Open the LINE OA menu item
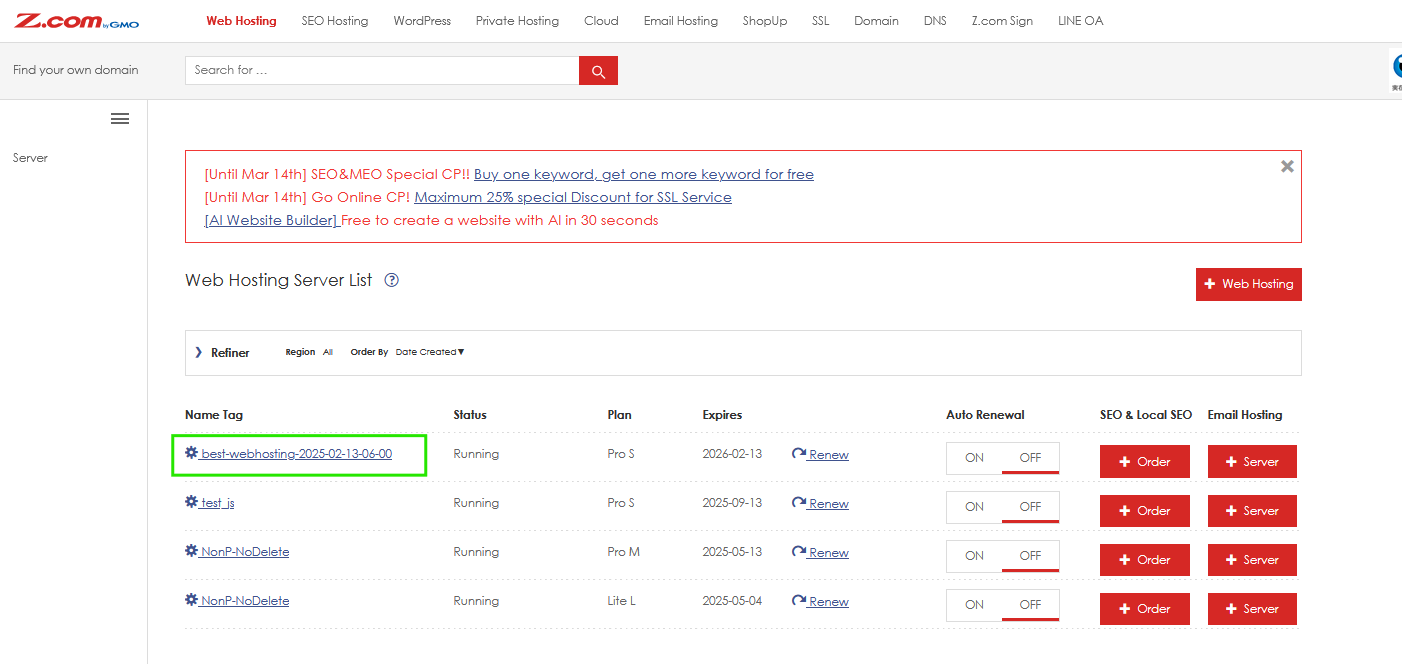The width and height of the screenshot is (1402, 664). coord(1080,21)
